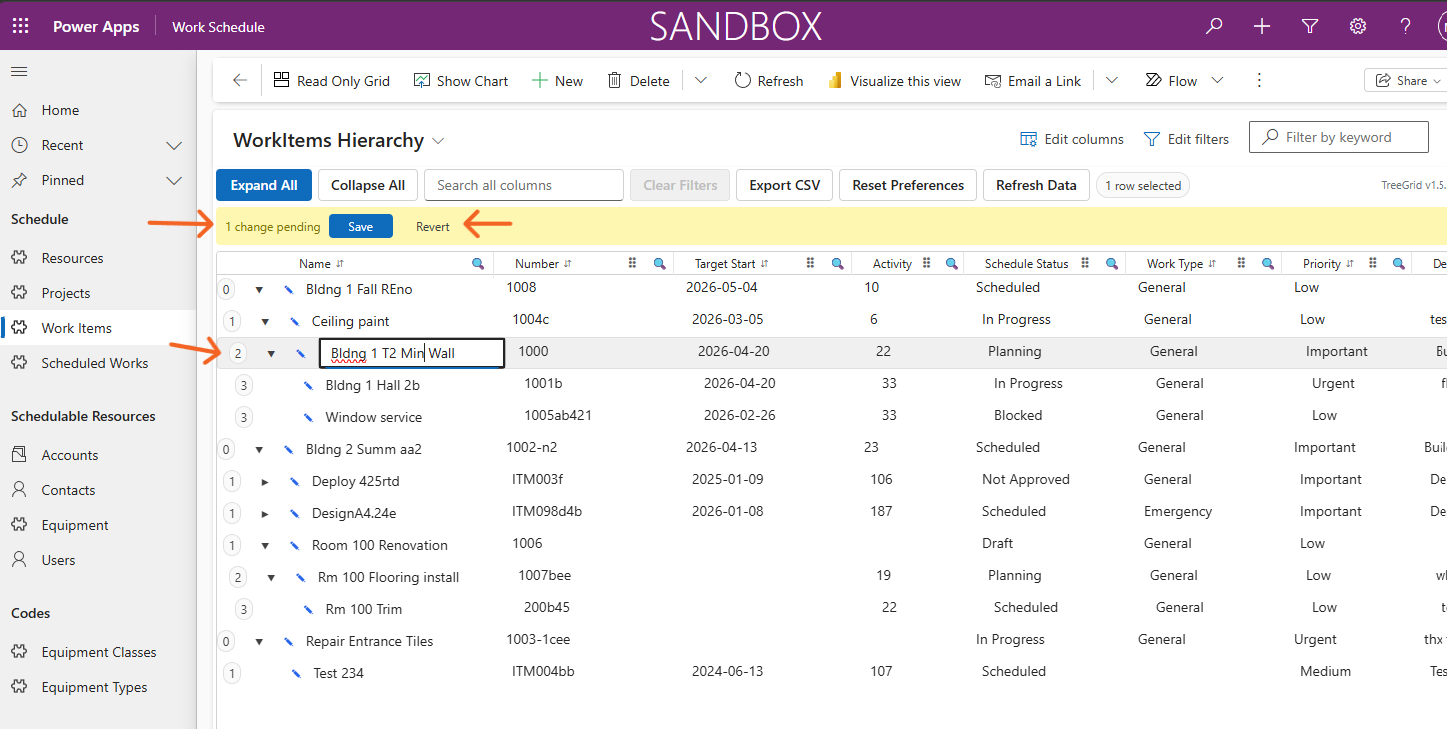Expand the Deploy 425rtd row
The width and height of the screenshot is (1447, 729).
[x=265, y=481]
